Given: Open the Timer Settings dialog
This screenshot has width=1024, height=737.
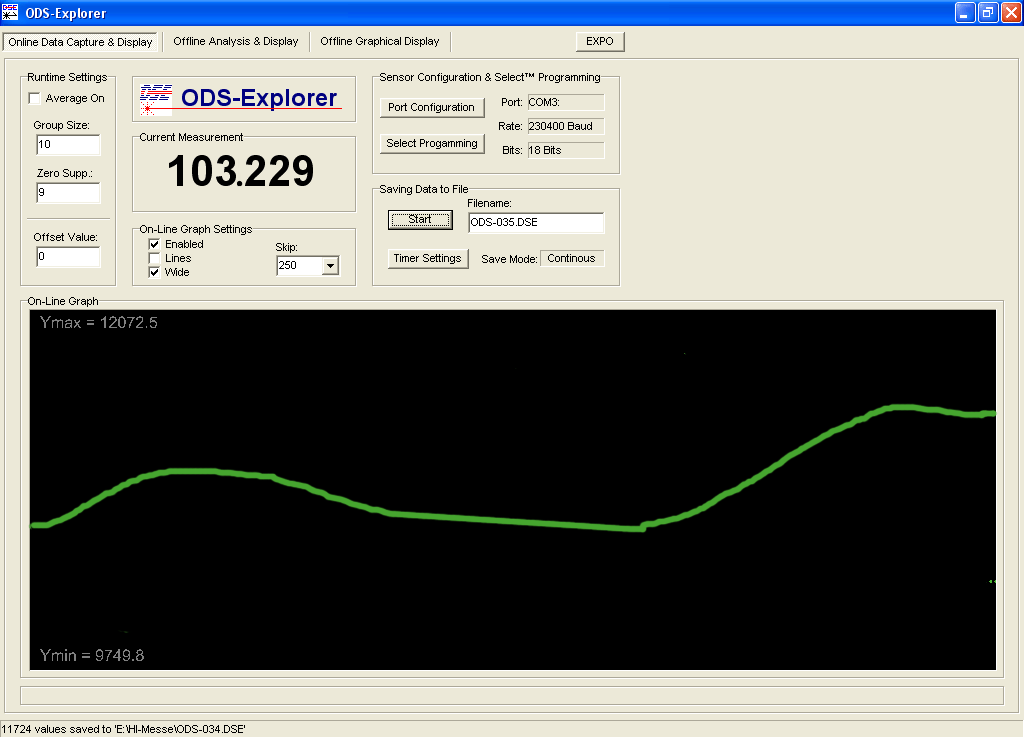Looking at the screenshot, I should click(428, 258).
